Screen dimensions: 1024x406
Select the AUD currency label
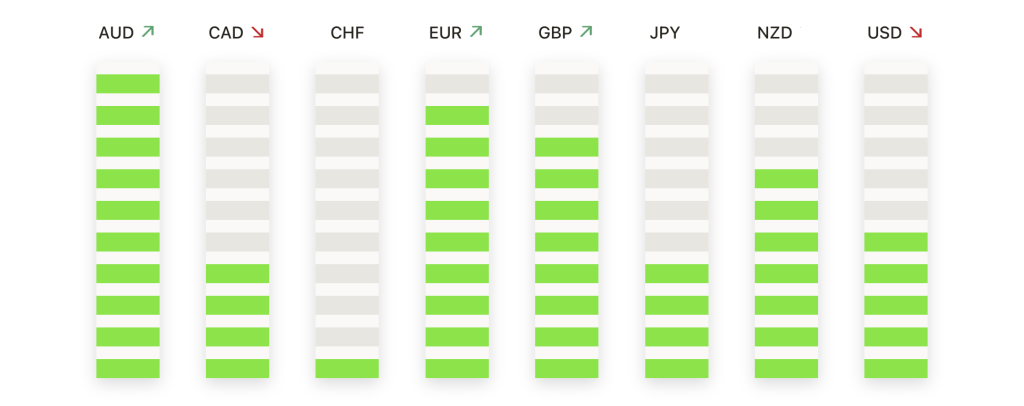116,33
